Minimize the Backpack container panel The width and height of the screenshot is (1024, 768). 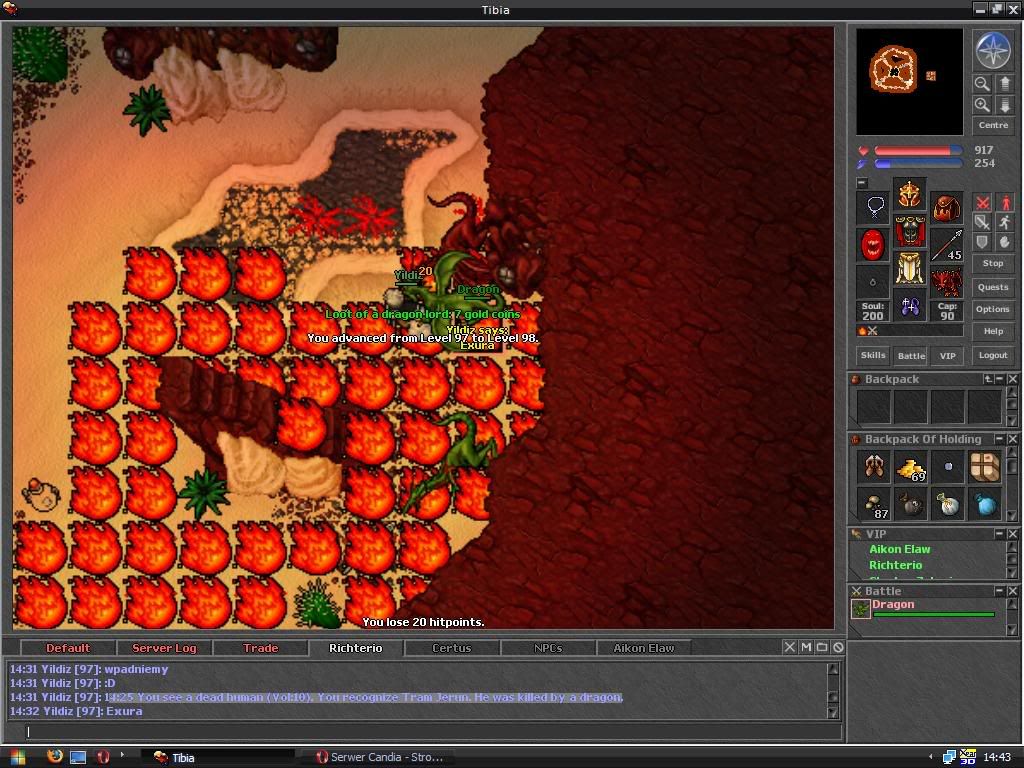[x=1000, y=379]
